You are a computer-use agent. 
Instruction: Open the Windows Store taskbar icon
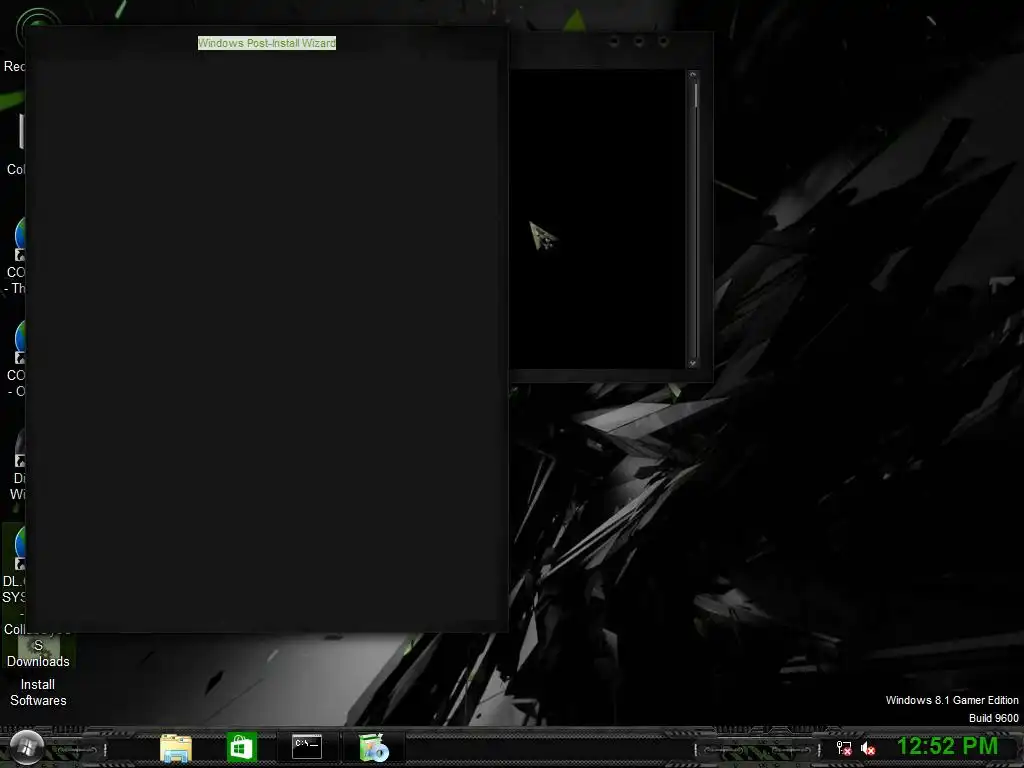[242, 747]
